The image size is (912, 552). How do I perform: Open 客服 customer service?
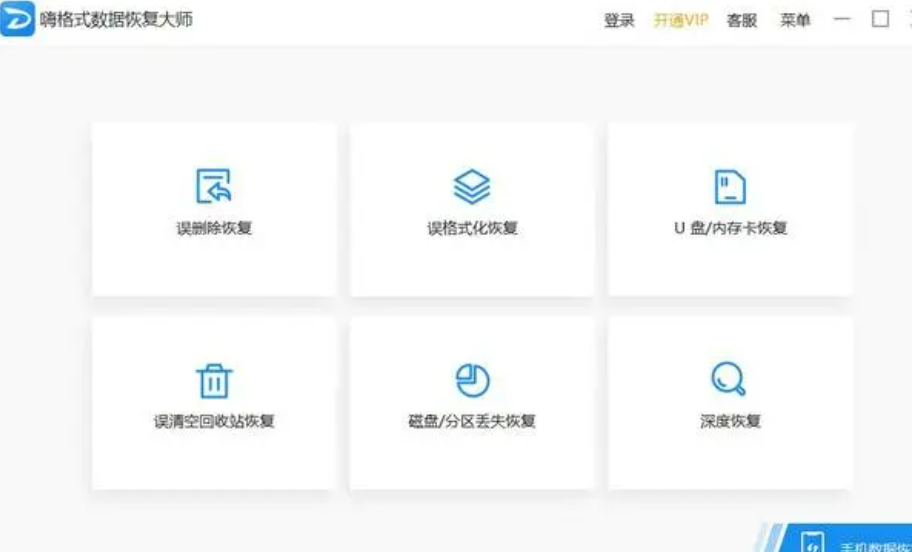742,20
